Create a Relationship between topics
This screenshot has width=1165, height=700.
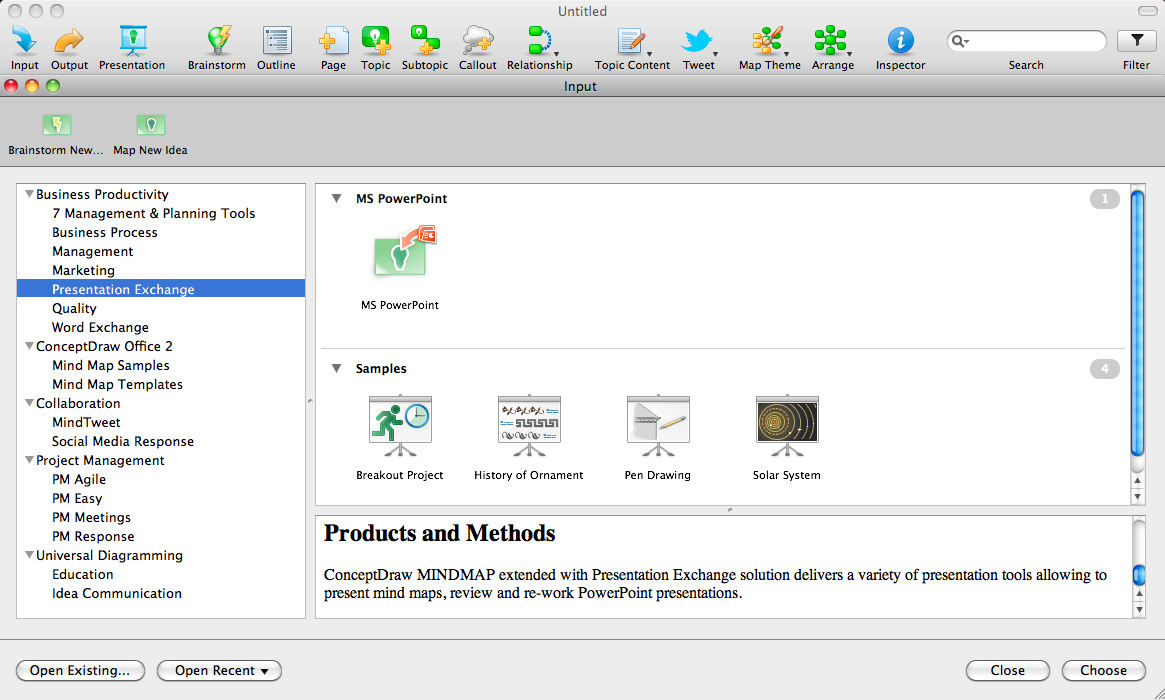pos(538,40)
